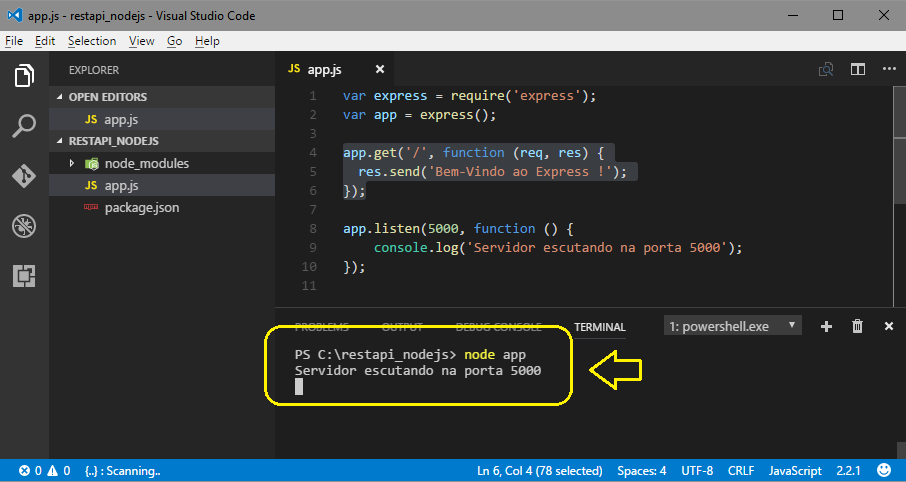Open the View menu
Screen dimensions: 906x482
tap(141, 41)
